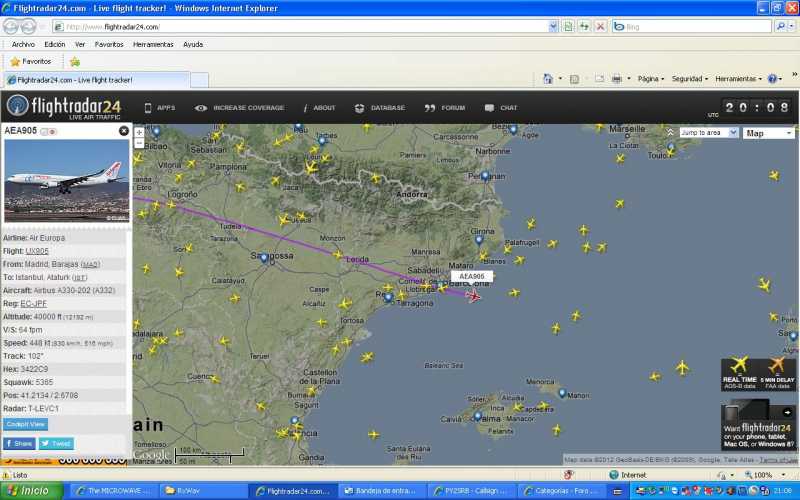Open the IE help question mark dropdown
This screenshot has width=800, height=500.
(x=775, y=79)
